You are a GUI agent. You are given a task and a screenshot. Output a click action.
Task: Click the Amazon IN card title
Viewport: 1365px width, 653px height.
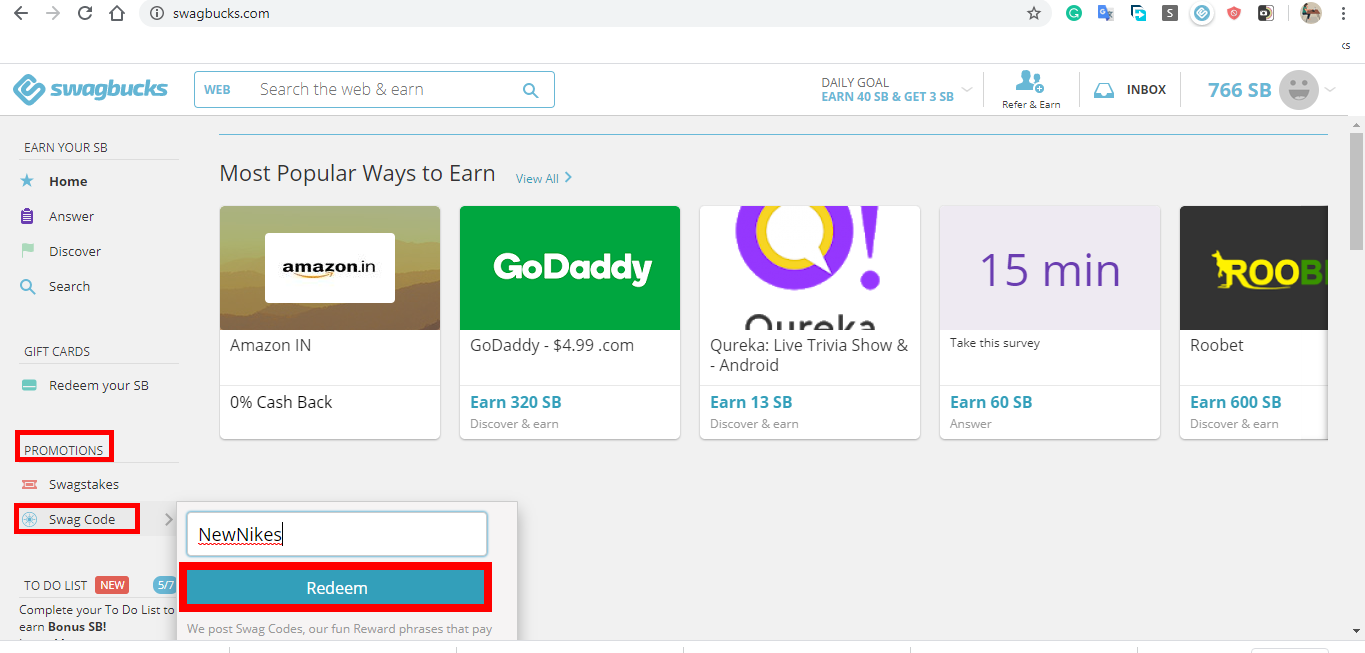click(271, 345)
